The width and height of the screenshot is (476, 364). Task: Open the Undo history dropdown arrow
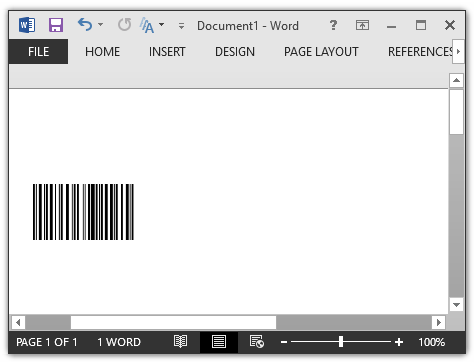point(100,25)
